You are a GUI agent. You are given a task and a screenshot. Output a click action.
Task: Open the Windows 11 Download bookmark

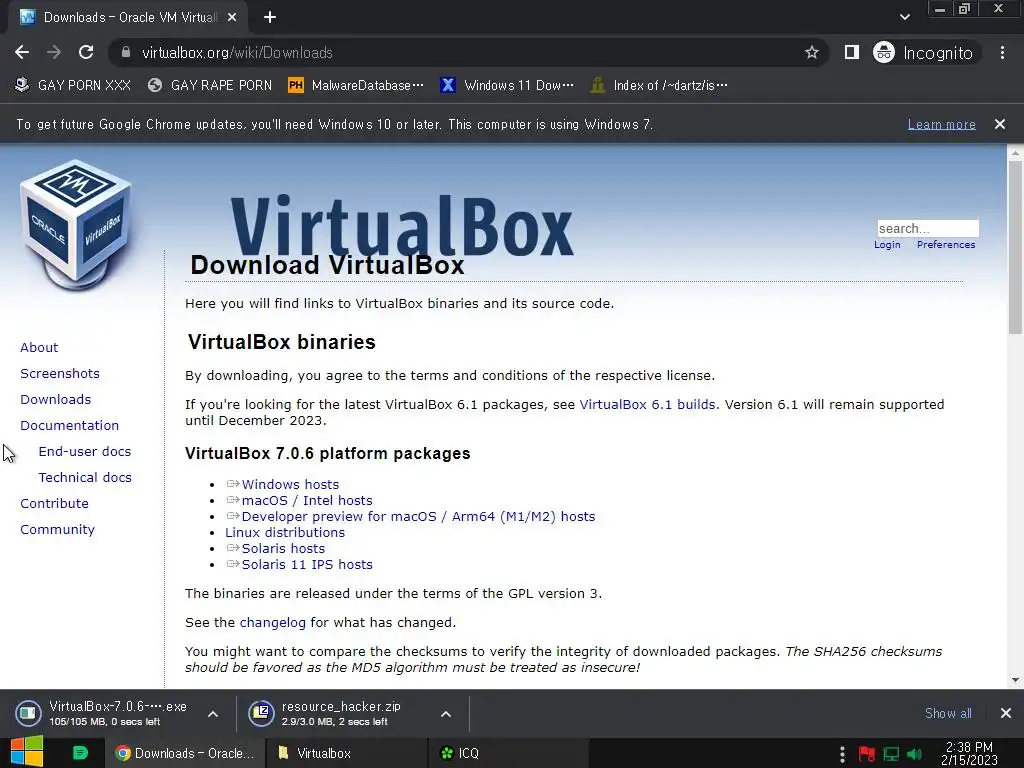(x=507, y=85)
